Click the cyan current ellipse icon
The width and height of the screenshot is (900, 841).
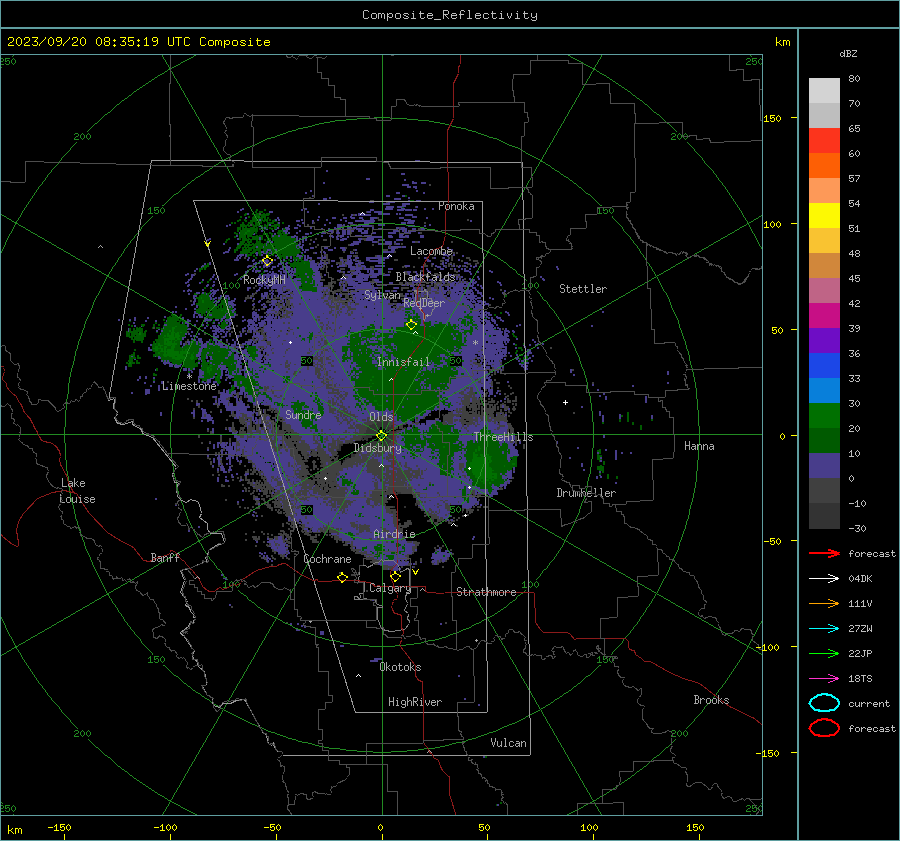[x=824, y=703]
